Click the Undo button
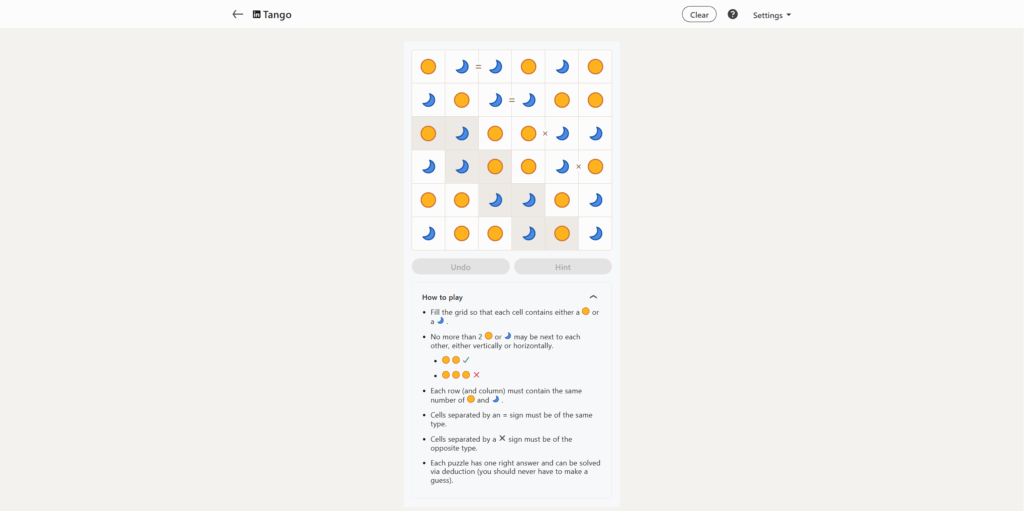The image size is (1024, 511). pyautogui.click(x=460, y=267)
